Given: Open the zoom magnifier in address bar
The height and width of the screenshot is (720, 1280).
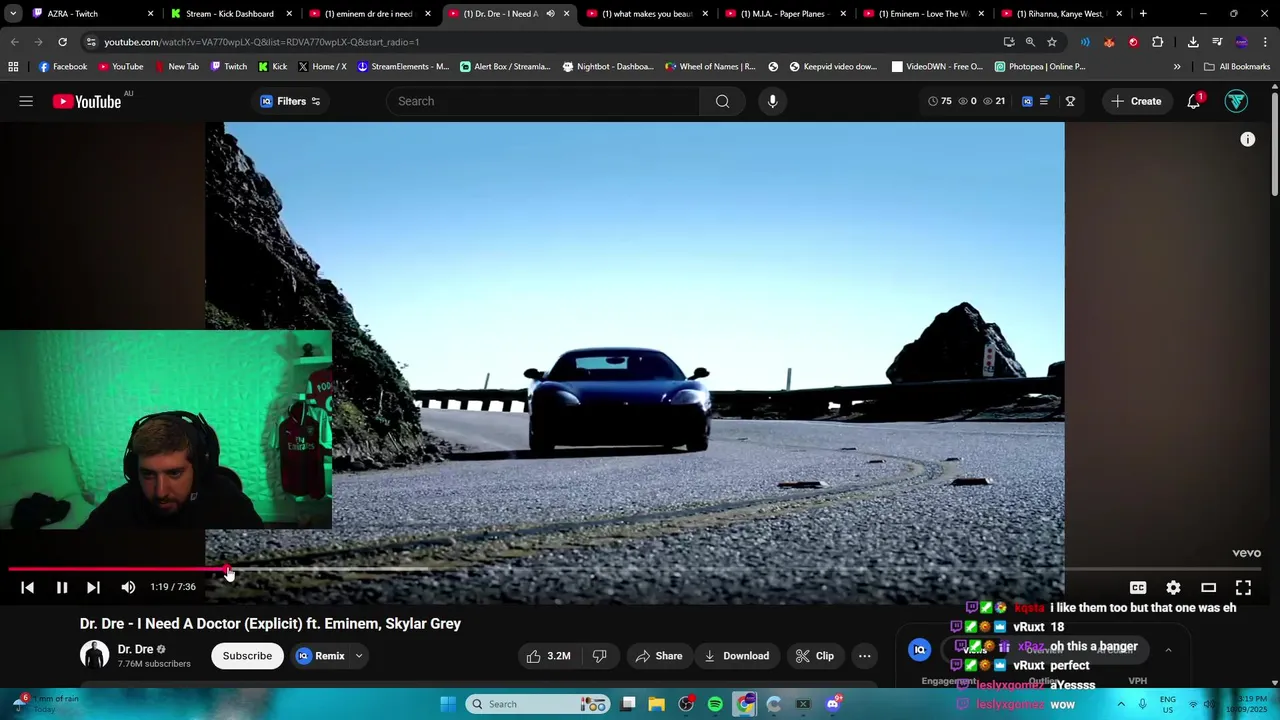Looking at the screenshot, I should [x=1030, y=42].
